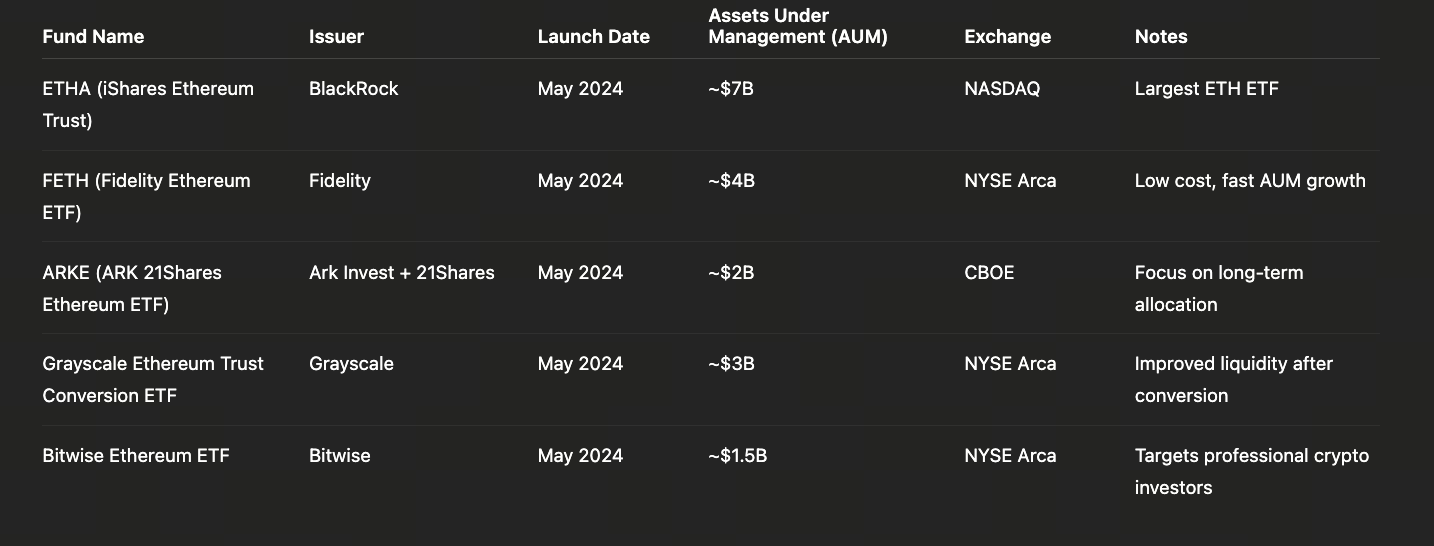Click the Grayscale Ethereum Trust Conversion ETF name
This screenshot has height=546, width=1434.
pyautogui.click(x=153, y=379)
